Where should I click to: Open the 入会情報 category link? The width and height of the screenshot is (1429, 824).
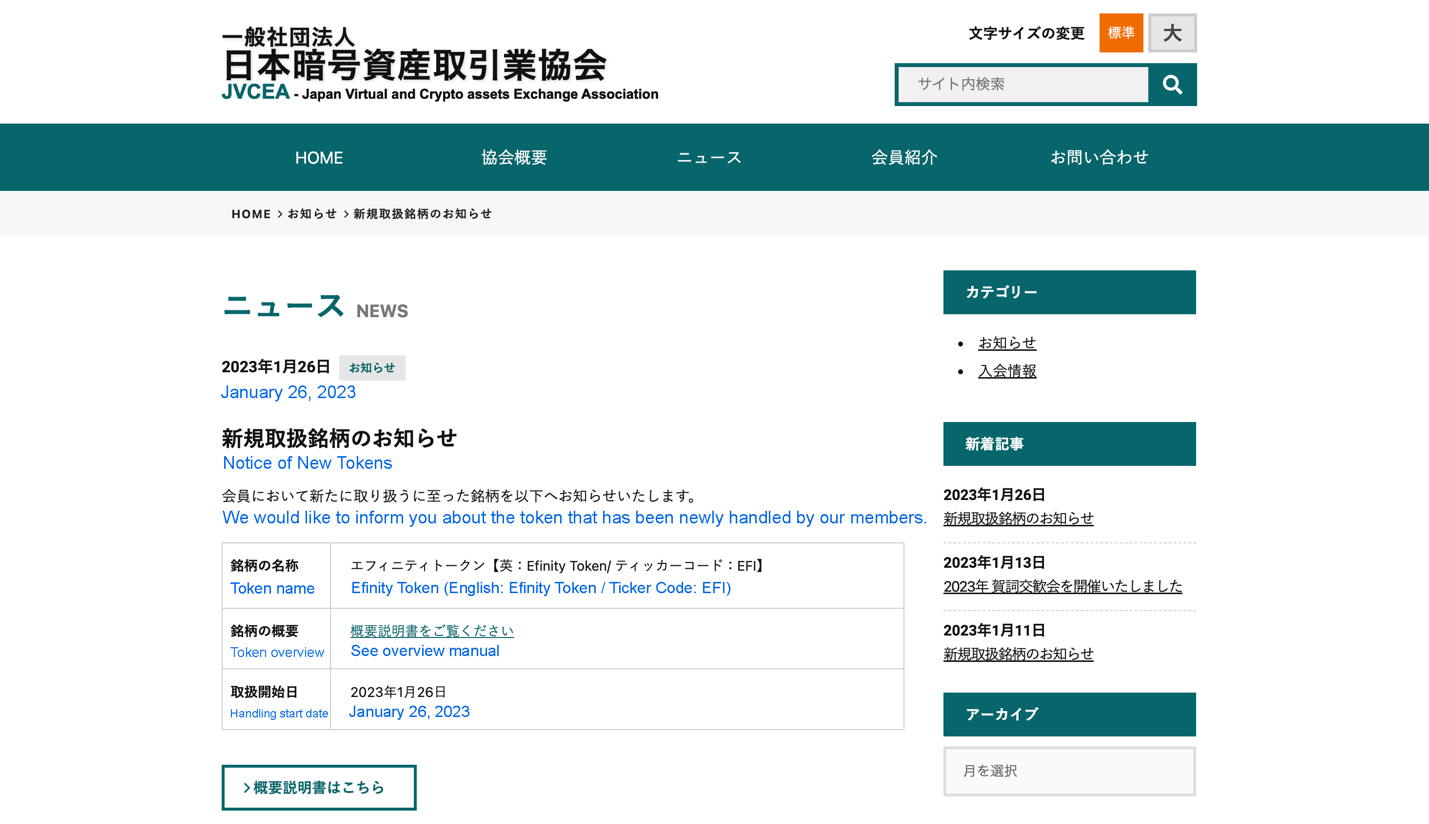1007,371
